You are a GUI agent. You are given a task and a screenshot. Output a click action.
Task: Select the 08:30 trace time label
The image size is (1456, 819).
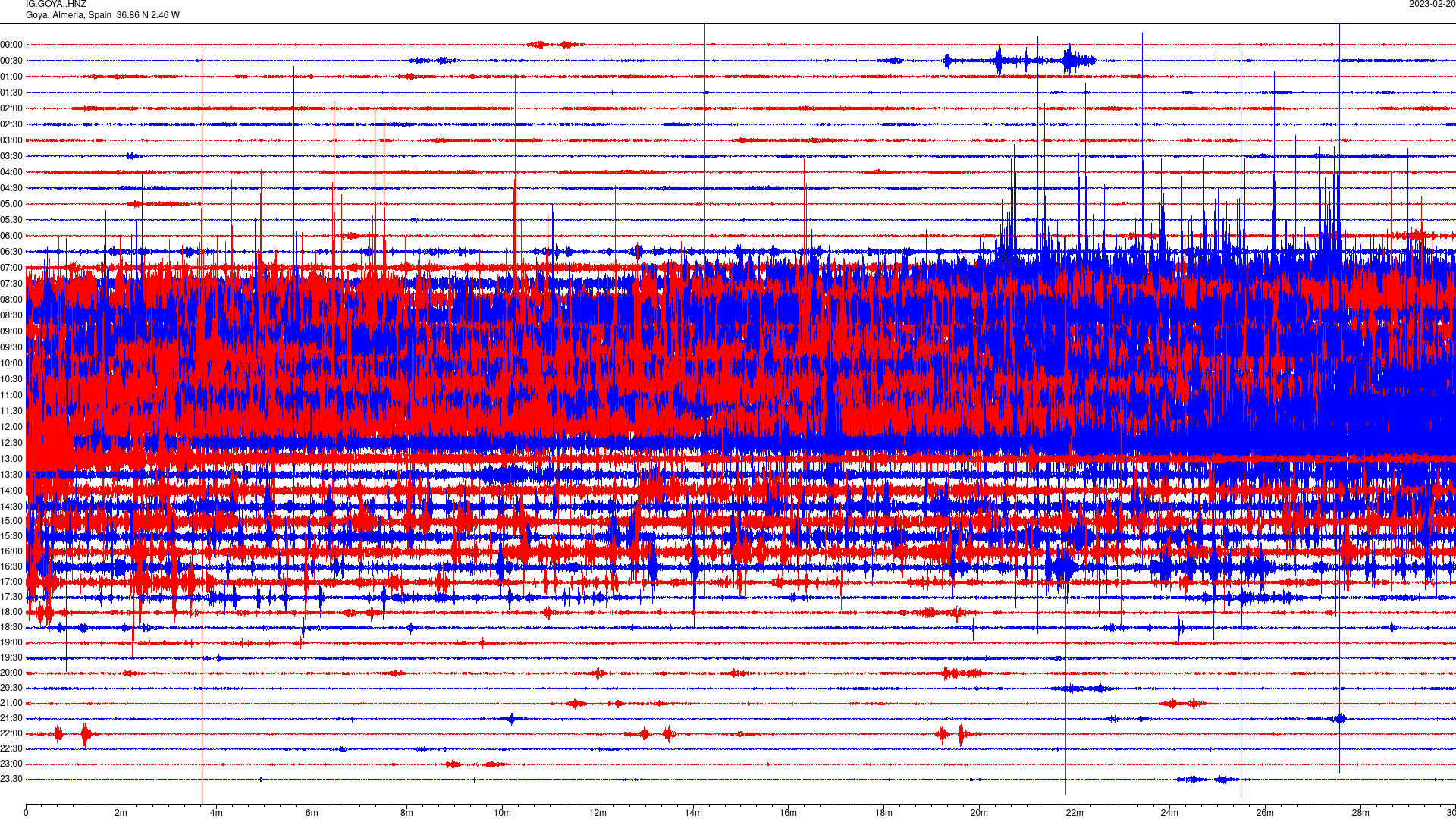(x=11, y=315)
